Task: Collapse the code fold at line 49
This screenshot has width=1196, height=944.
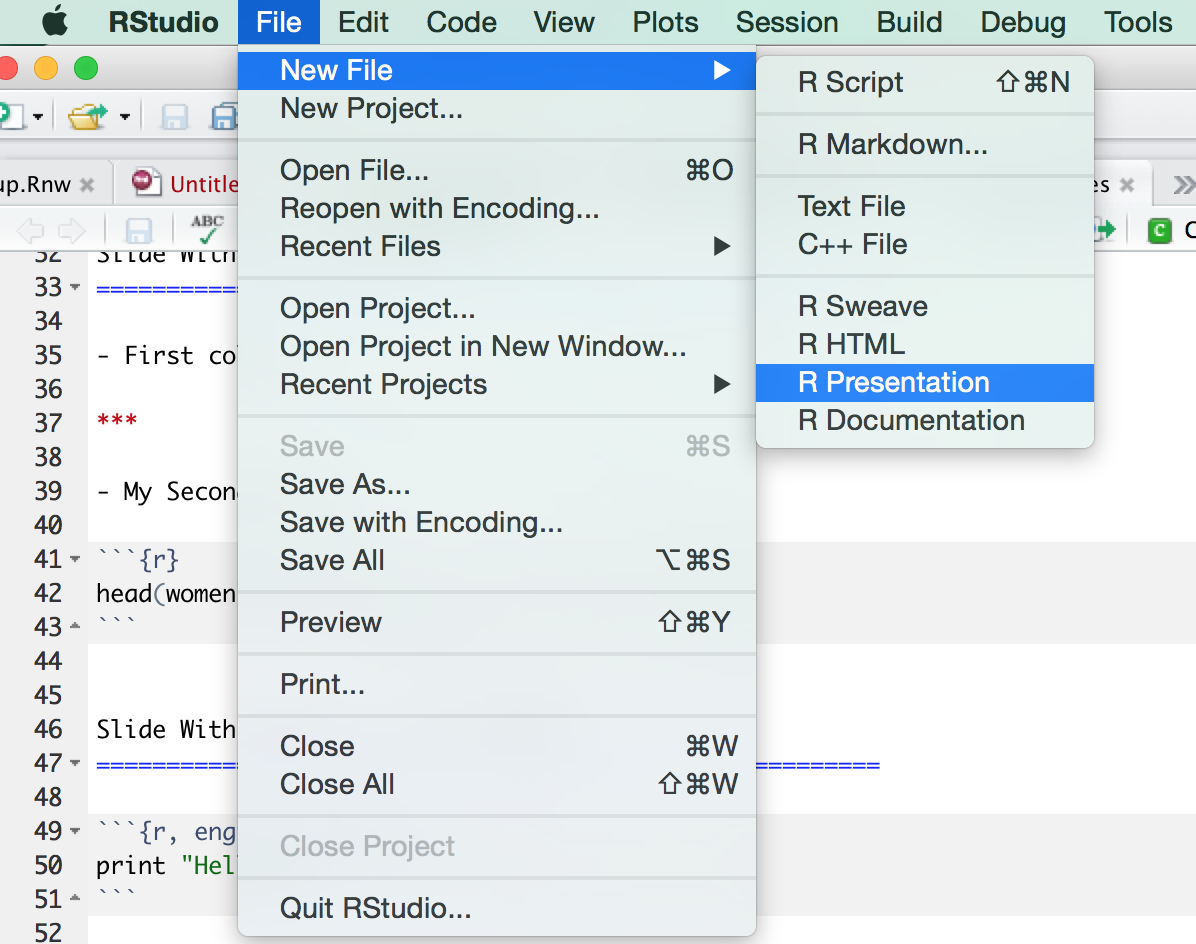Action: point(75,830)
